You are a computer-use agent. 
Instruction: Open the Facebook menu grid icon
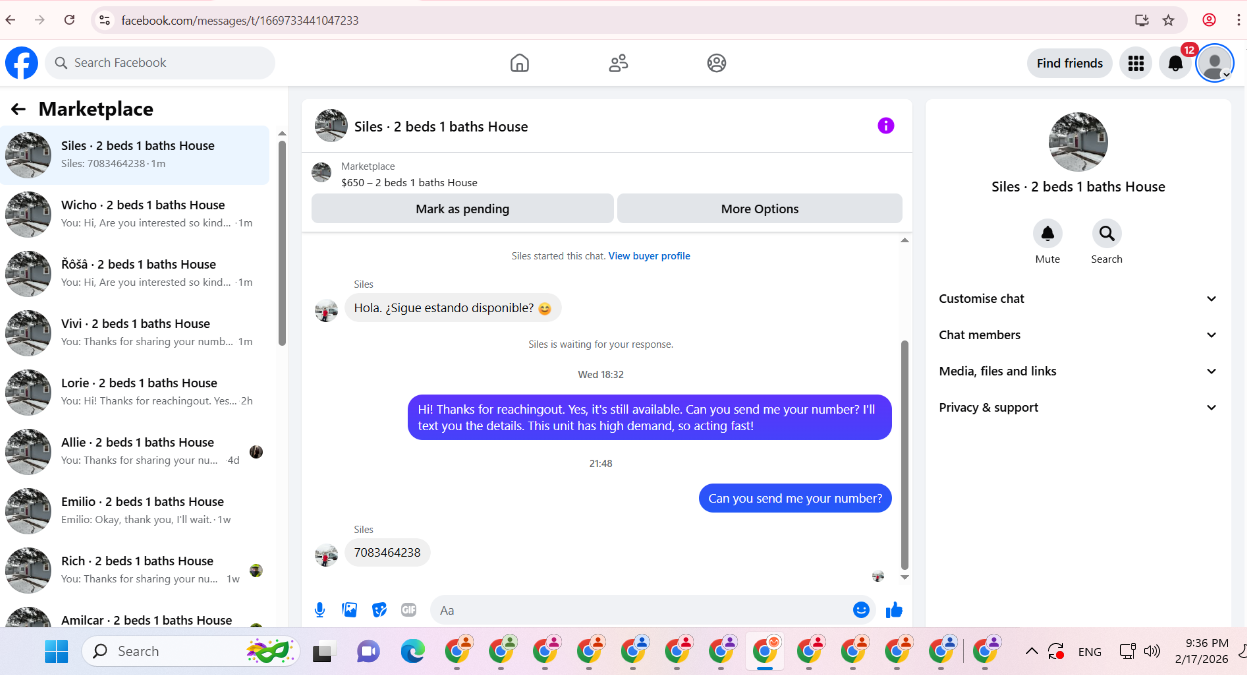1135,63
